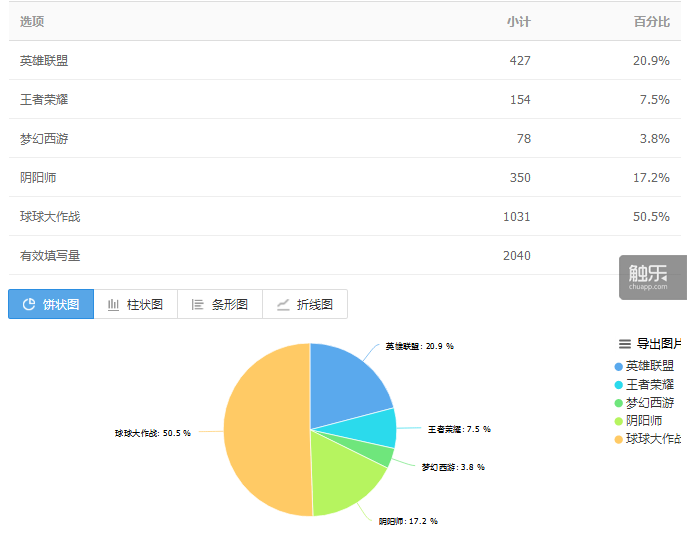Toggle 球球大作战 legend entry

pyautogui.click(x=648, y=438)
